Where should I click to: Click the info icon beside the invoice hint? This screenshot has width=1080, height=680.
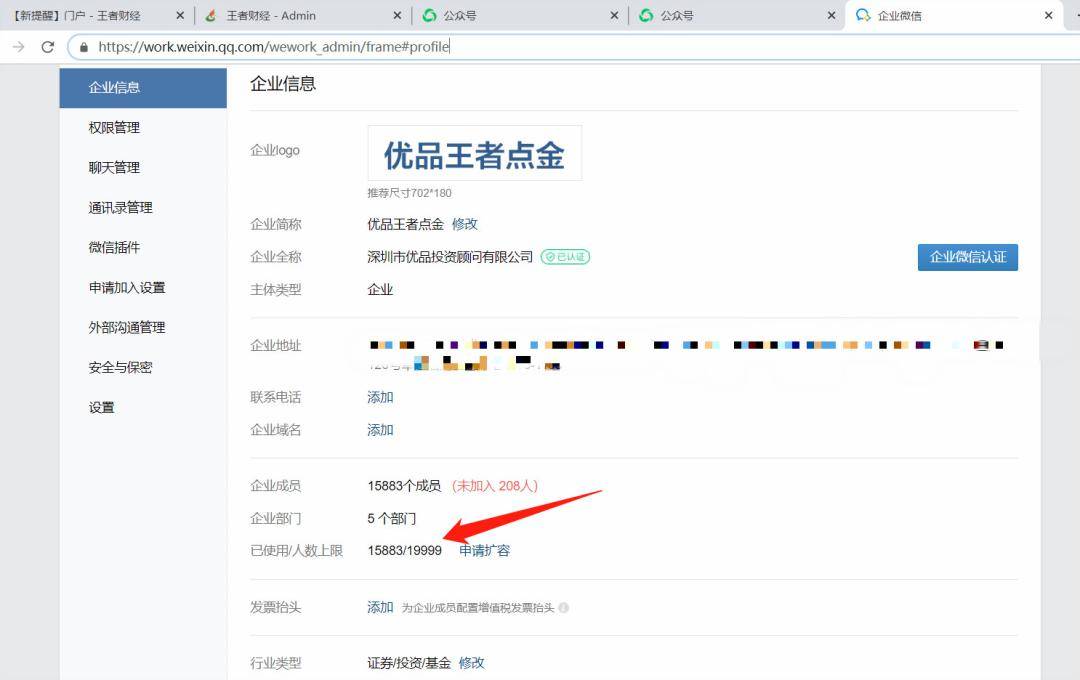click(563, 608)
